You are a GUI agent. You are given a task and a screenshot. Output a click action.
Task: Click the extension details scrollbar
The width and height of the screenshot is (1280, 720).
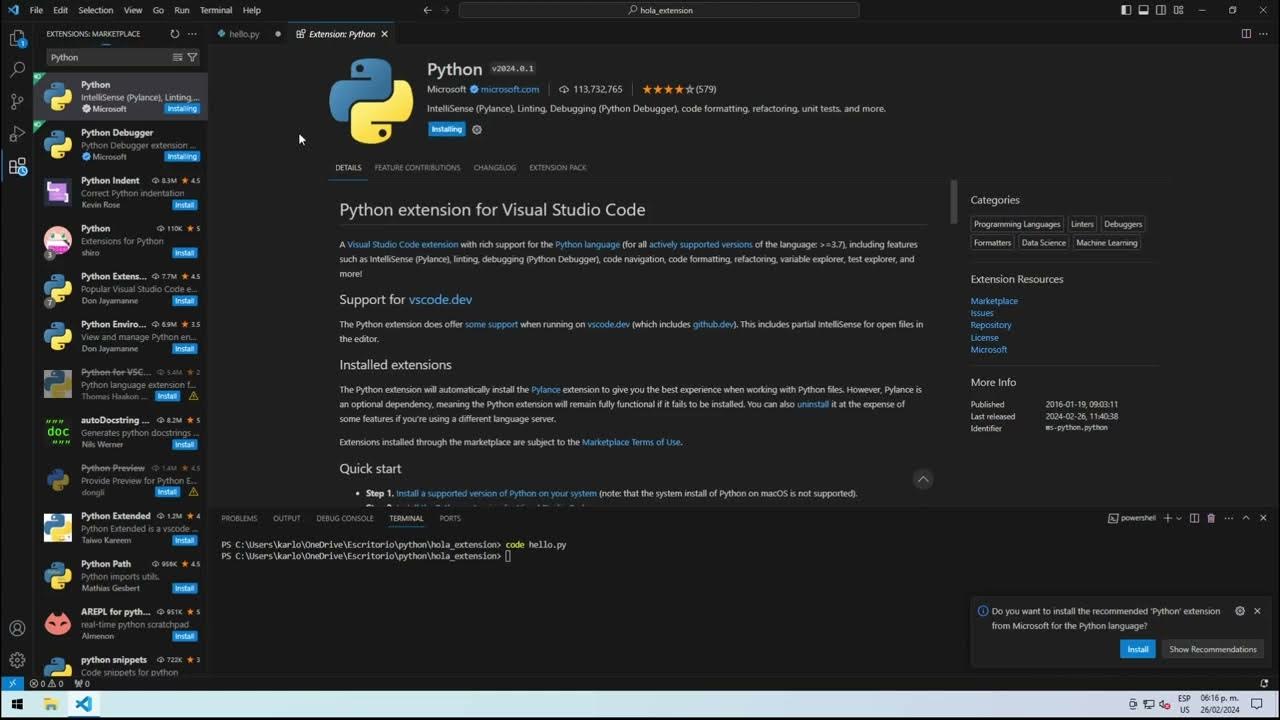[x=953, y=202]
